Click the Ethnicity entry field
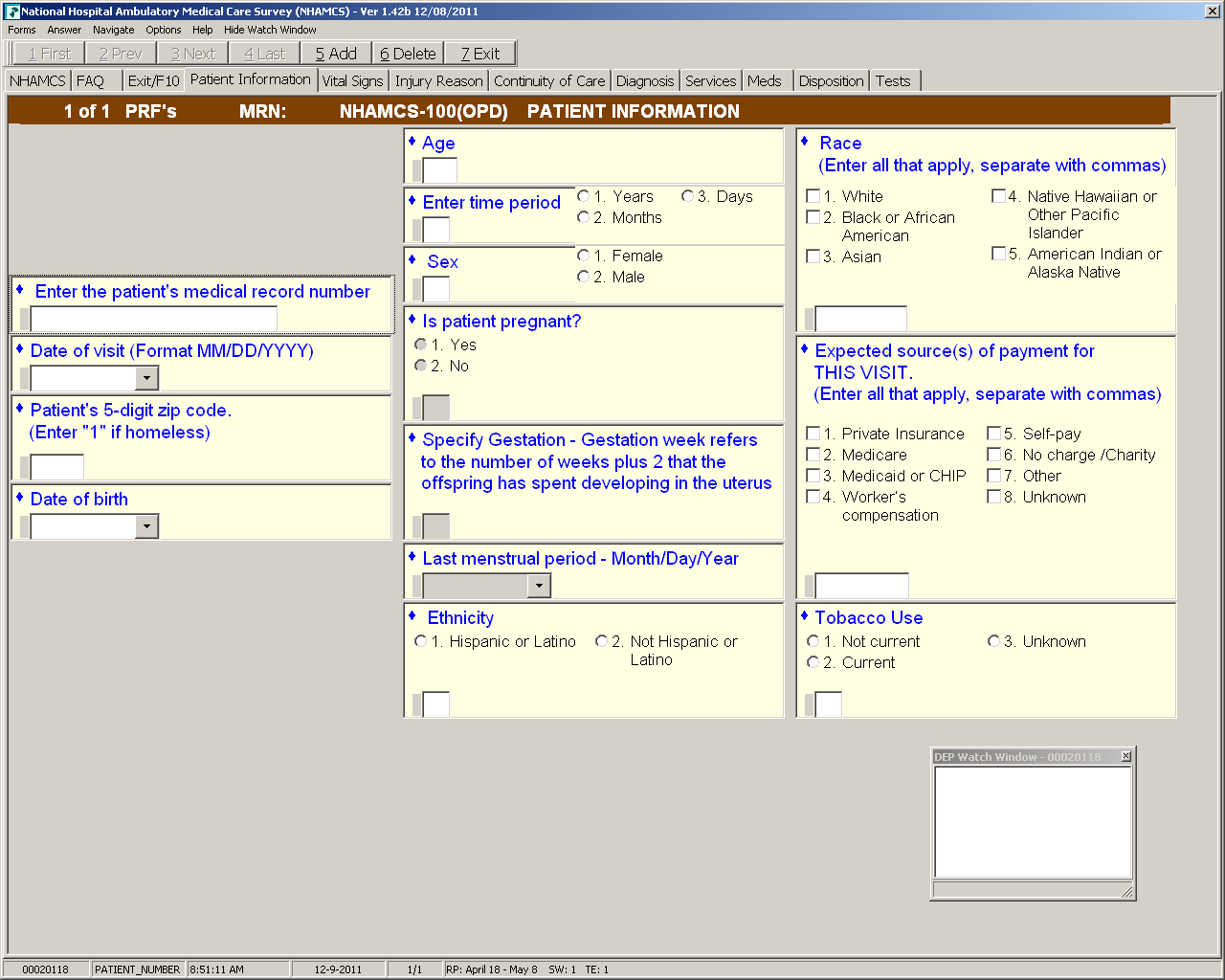Viewport: 1225px width, 980px height. (x=436, y=704)
